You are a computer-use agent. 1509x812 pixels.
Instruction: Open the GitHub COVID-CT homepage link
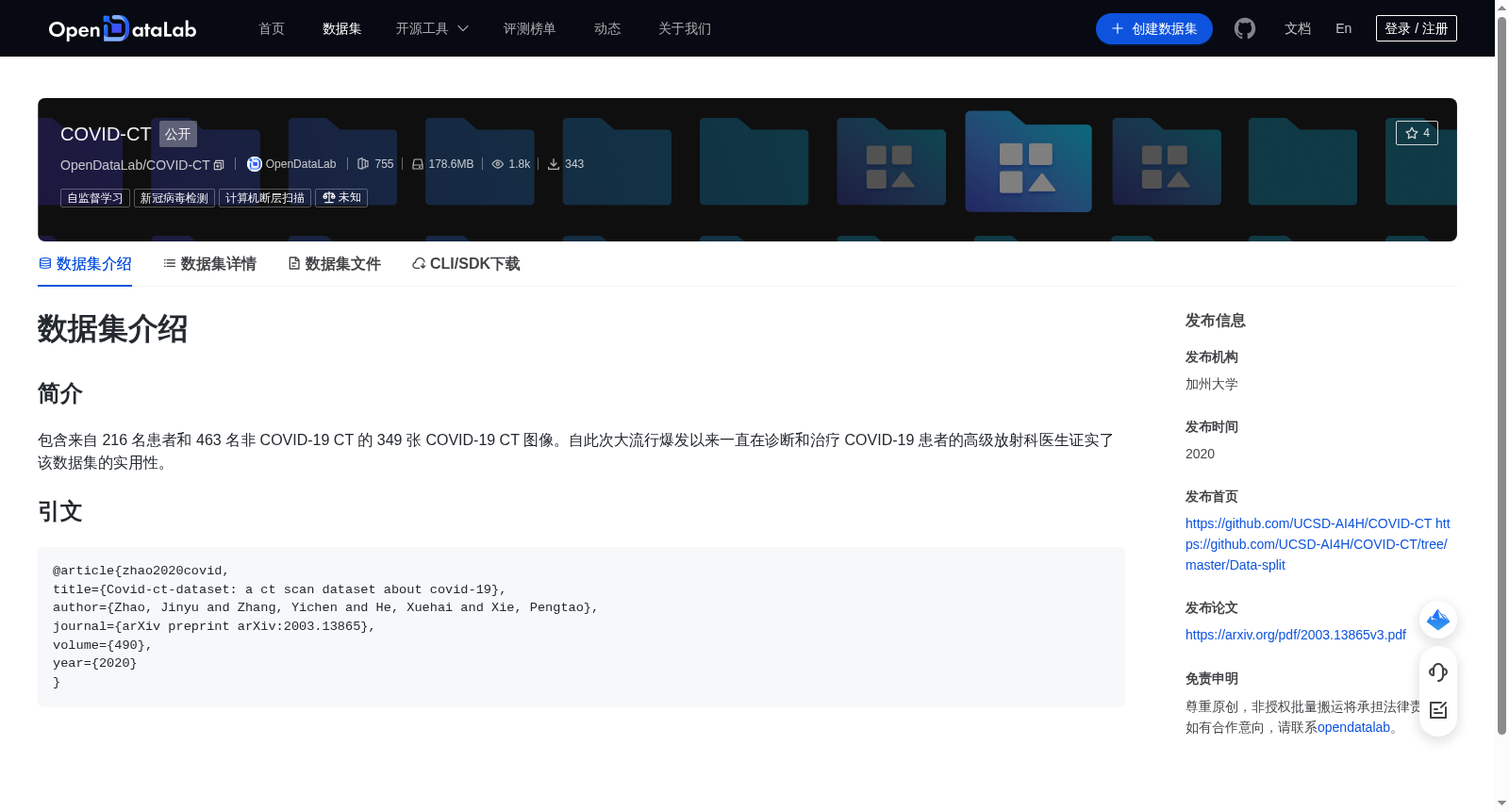[1318, 544]
